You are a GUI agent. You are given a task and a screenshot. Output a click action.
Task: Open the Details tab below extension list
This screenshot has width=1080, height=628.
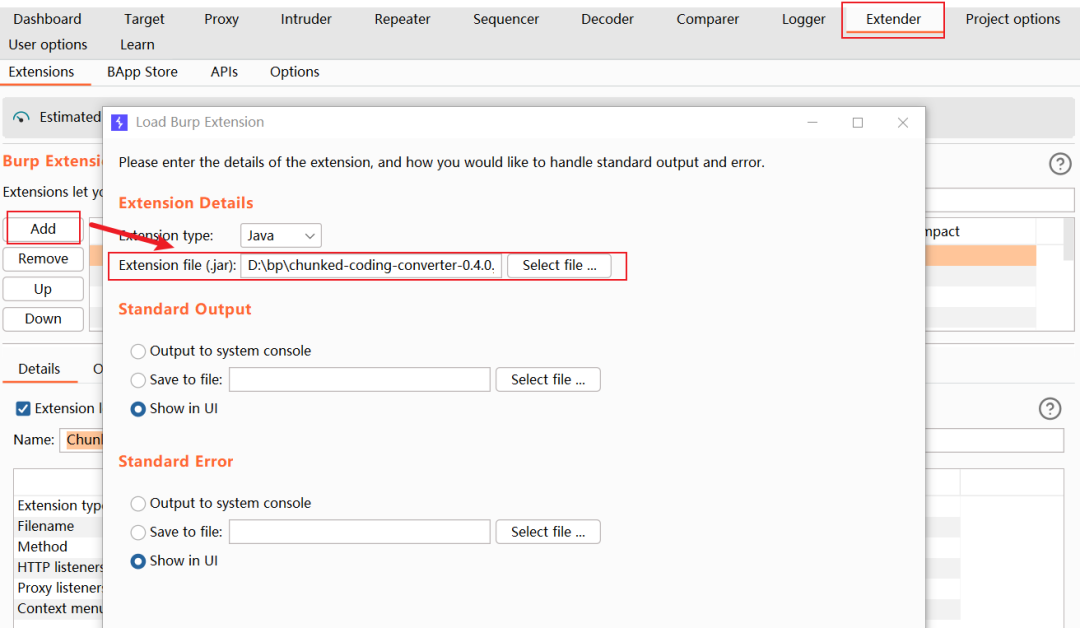[x=39, y=369]
